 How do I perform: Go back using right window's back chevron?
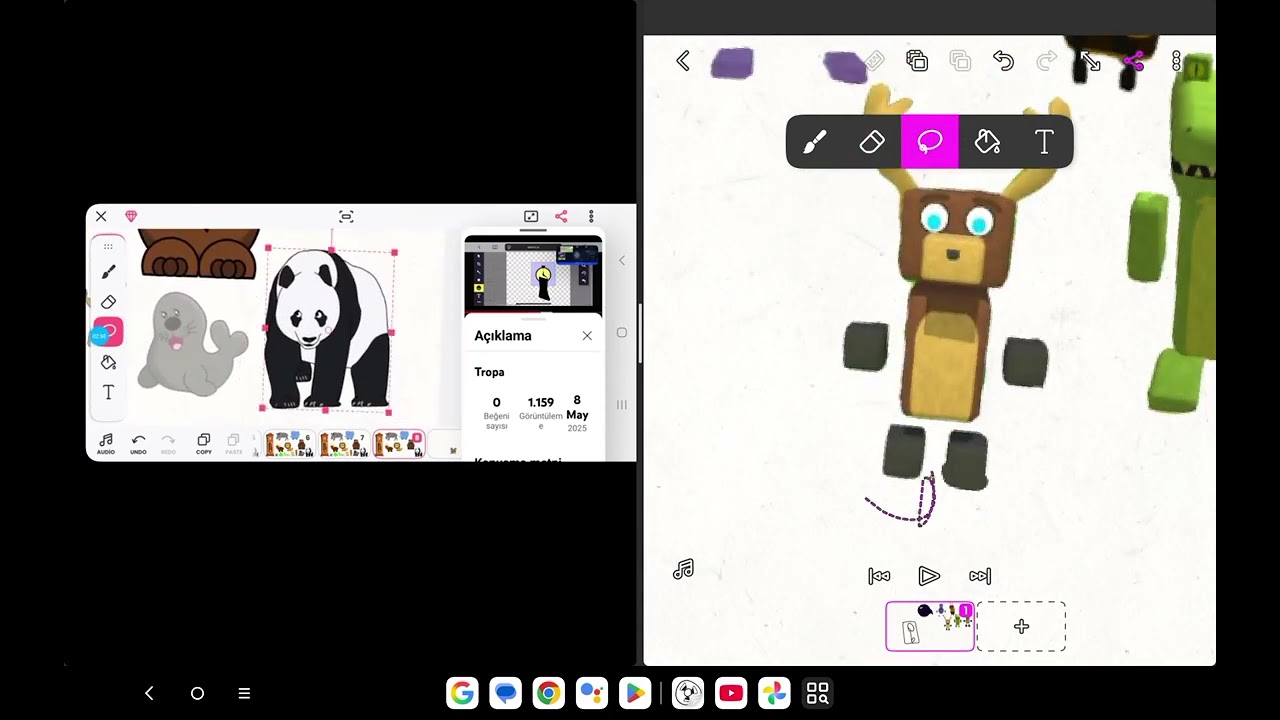click(x=683, y=61)
